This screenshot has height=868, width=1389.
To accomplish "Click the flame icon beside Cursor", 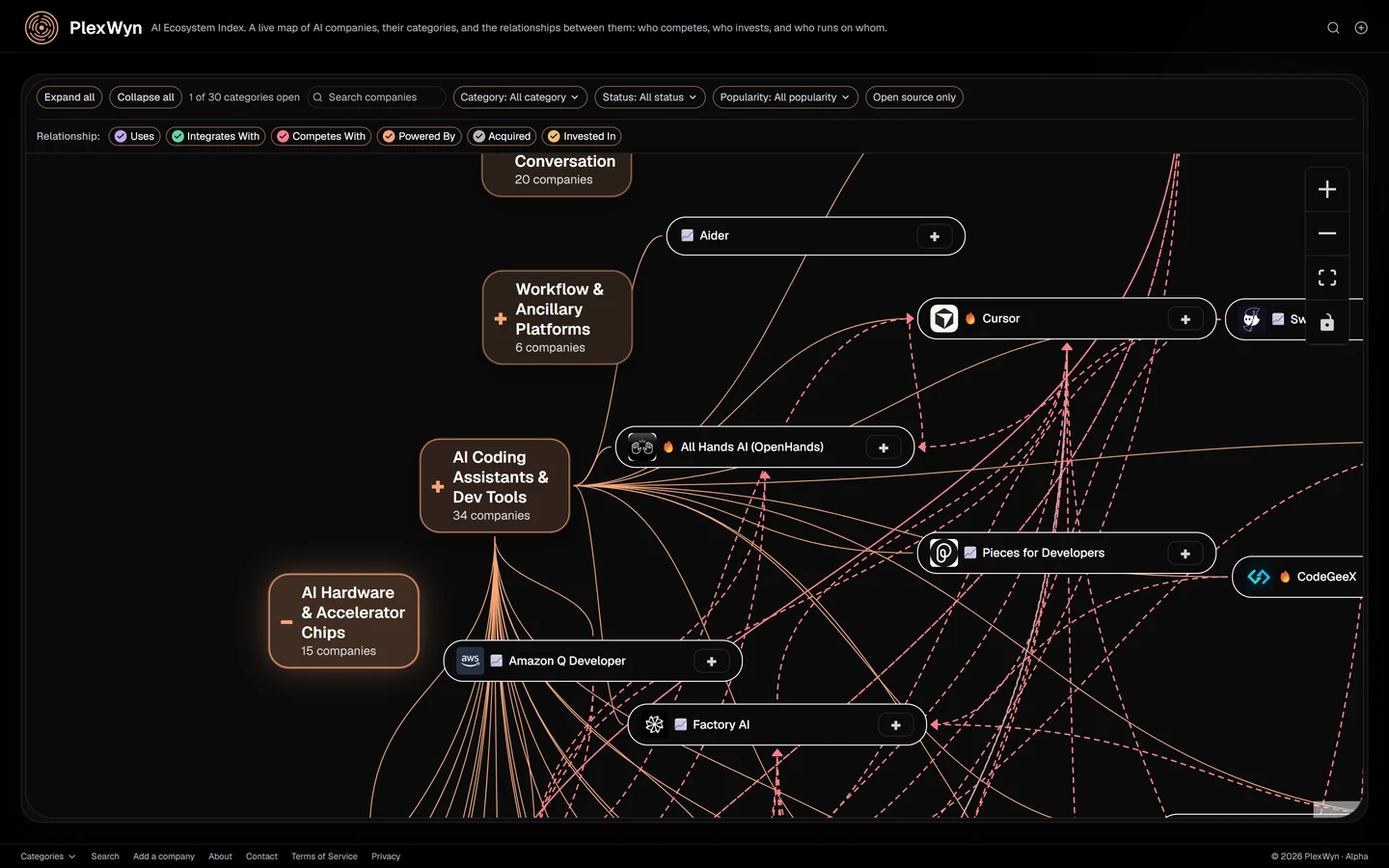I will pyautogui.click(x=970, y=318).
